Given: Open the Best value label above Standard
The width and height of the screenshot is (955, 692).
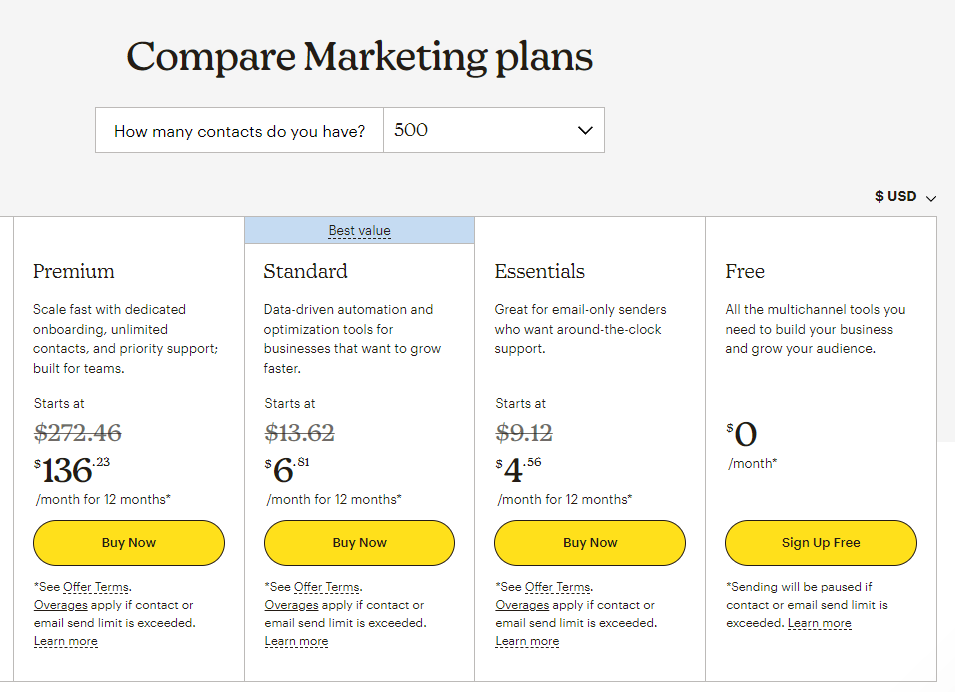Looking at the screenshot, I should (359, 230).
